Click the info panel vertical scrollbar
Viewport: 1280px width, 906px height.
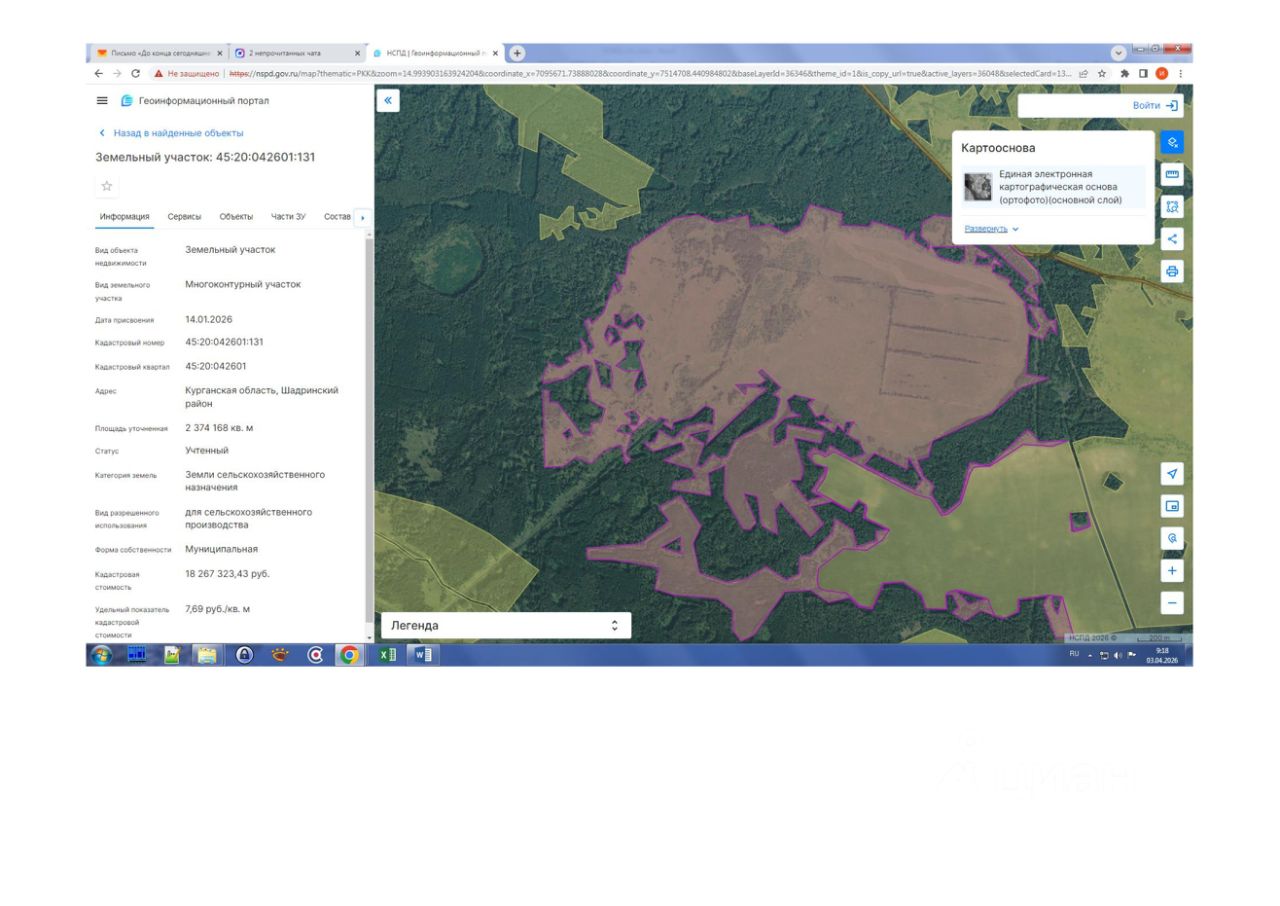point(370,430)
